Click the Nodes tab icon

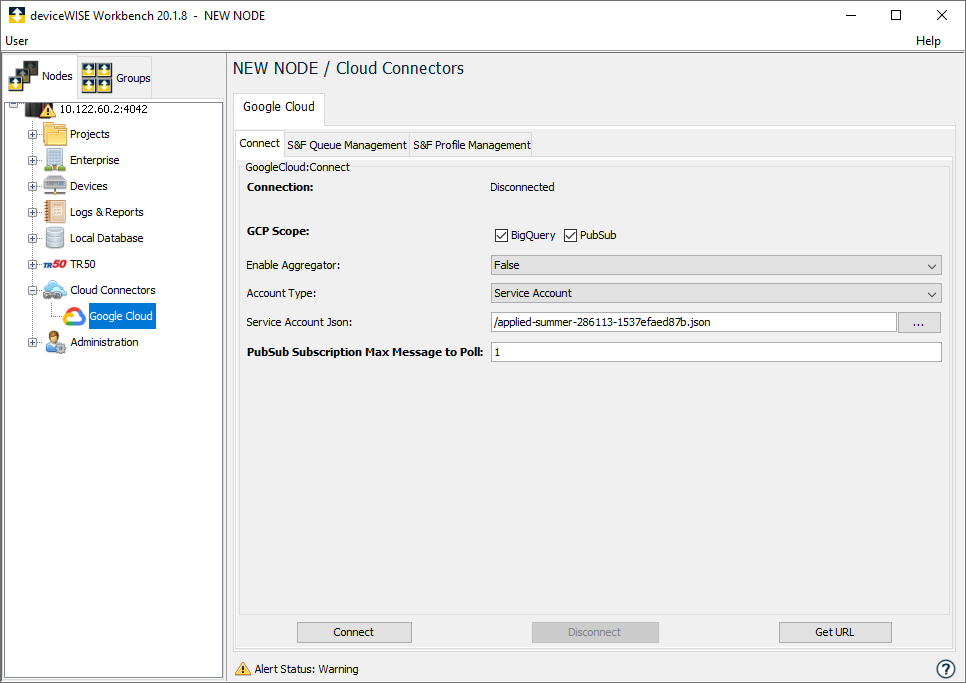pos(23,76)
